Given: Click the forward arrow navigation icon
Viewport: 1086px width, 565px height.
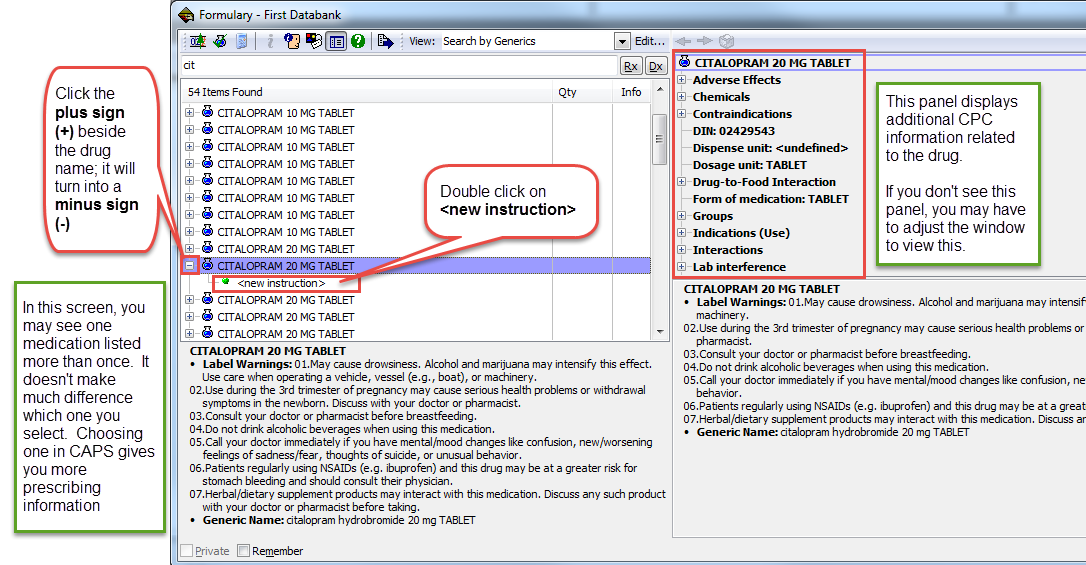Looking at the screenshot, I should point(705,41).
